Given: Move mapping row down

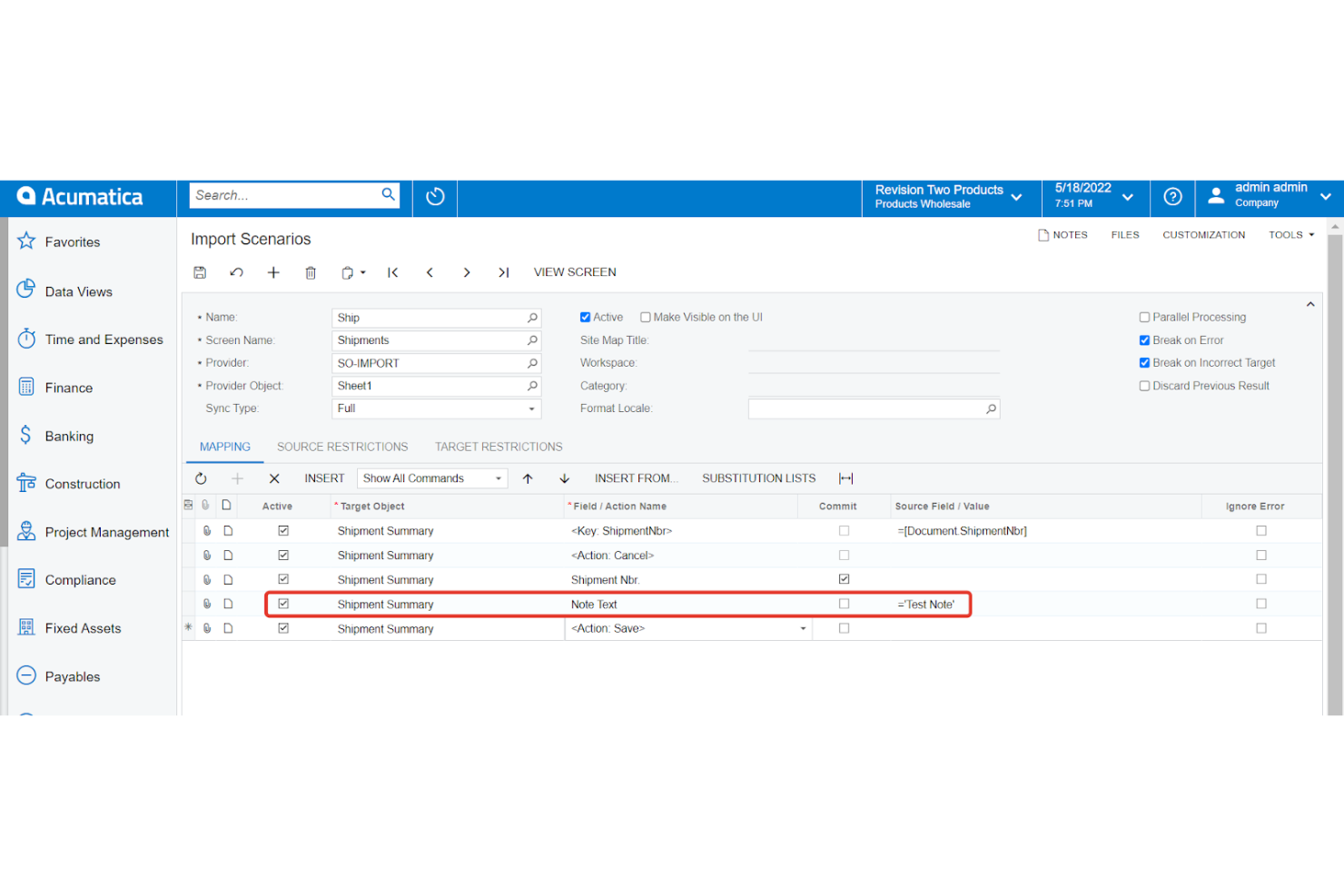Looking at the screenshot, I should (564, 478).
